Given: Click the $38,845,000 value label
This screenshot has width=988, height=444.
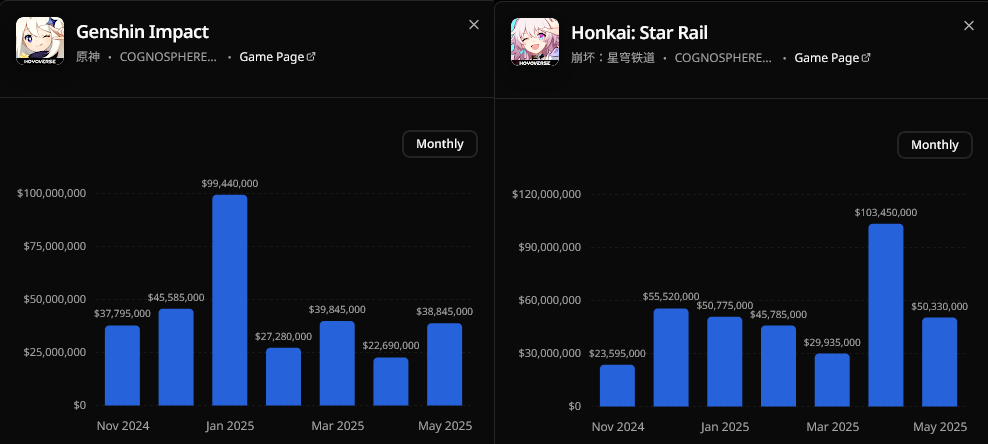Looking at the screenshot, I should pyautogui.click(x=444, y=311).
